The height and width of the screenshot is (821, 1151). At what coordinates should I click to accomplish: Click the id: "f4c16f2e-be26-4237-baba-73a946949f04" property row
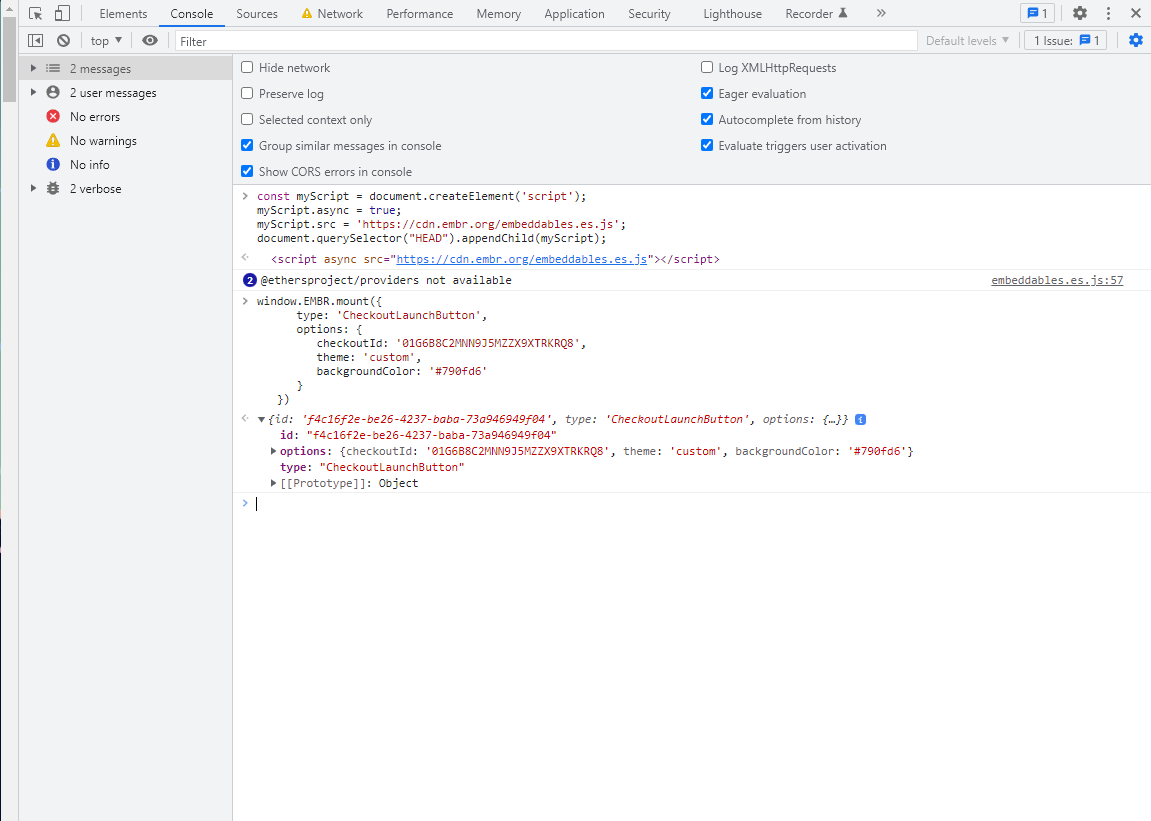click(x=418, y=435)
